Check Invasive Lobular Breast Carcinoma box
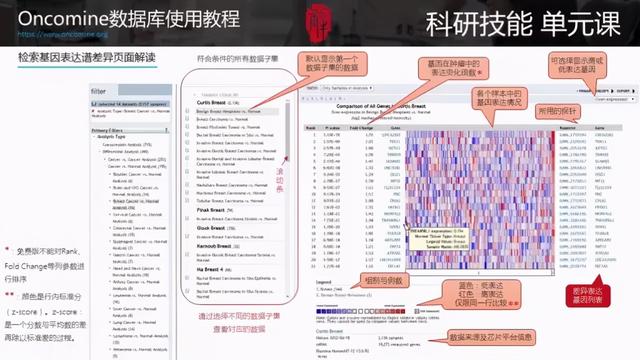 pos(187,172)
